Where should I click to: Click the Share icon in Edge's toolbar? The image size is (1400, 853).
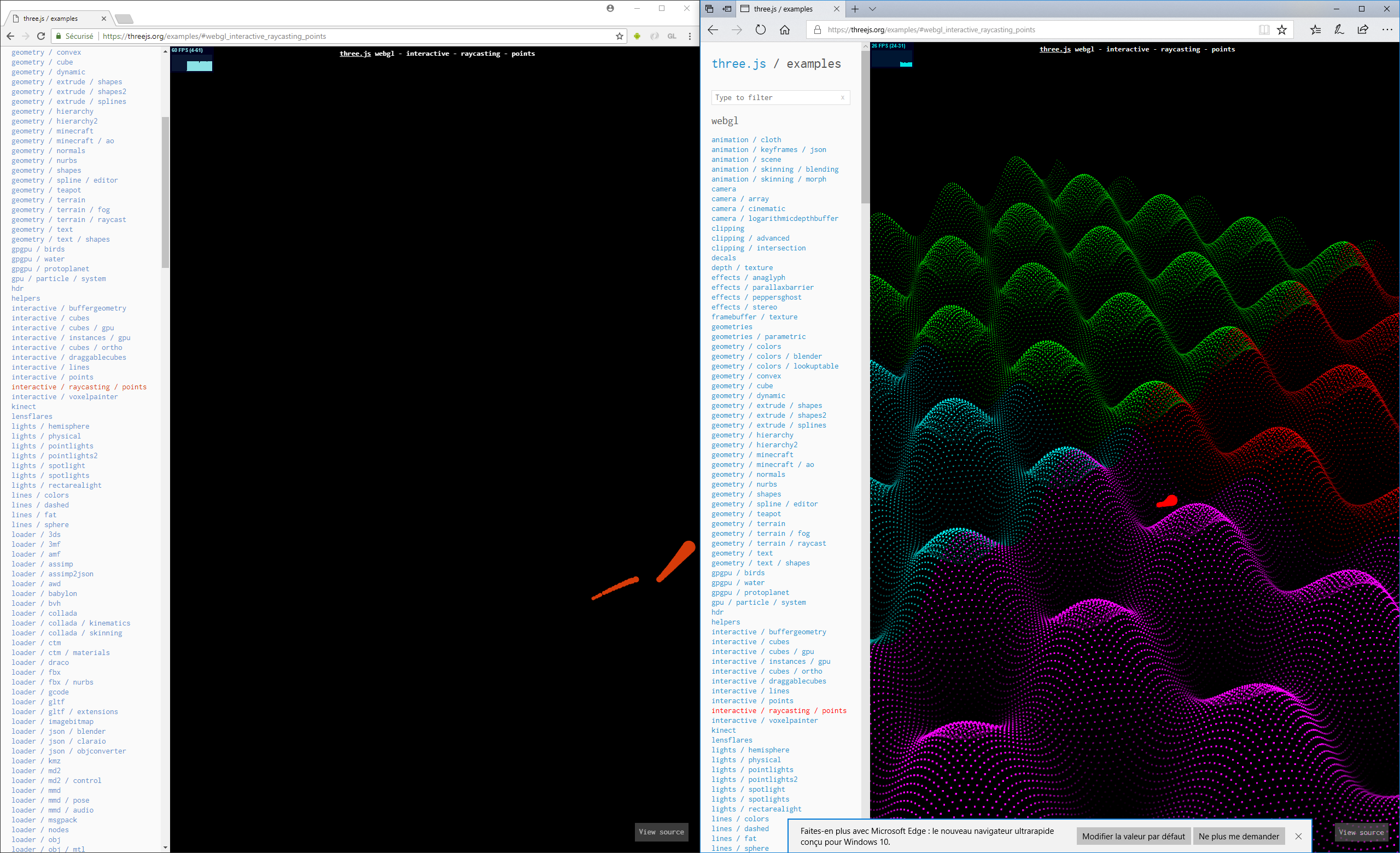1363,30
